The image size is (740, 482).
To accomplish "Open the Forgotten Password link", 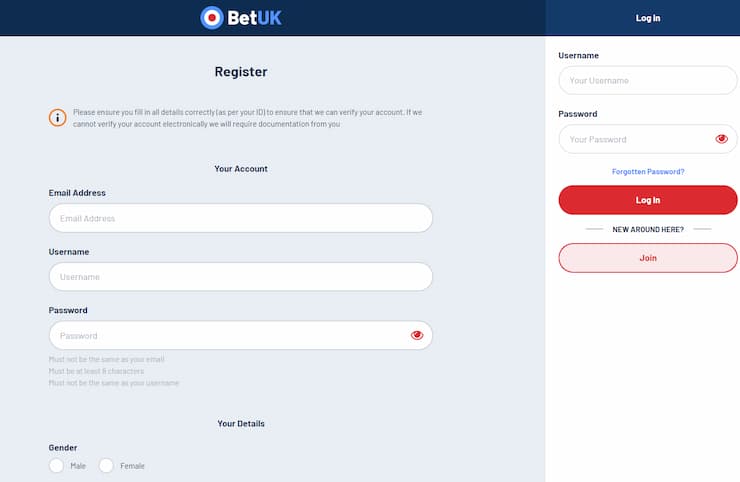I will click(648, 172).
